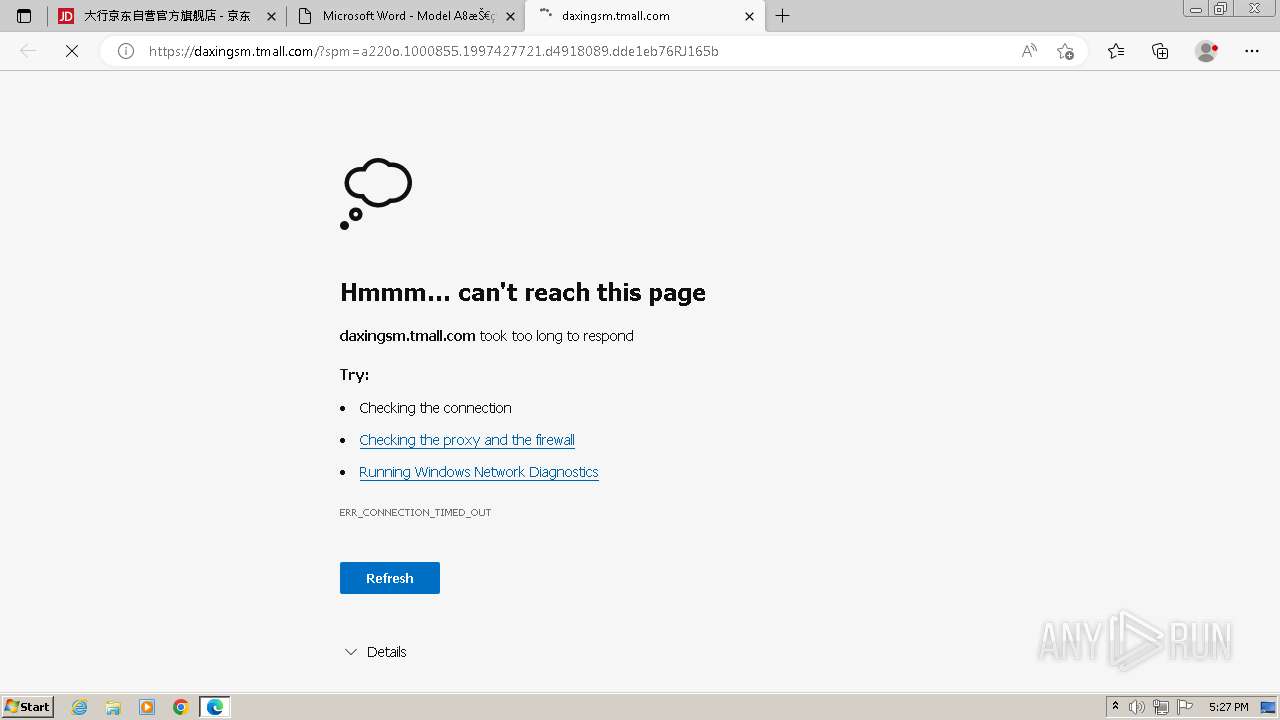Open the Favorites list
Image resolution: width=1280 pixels, height=720 pixels.
click(1116, 51)
